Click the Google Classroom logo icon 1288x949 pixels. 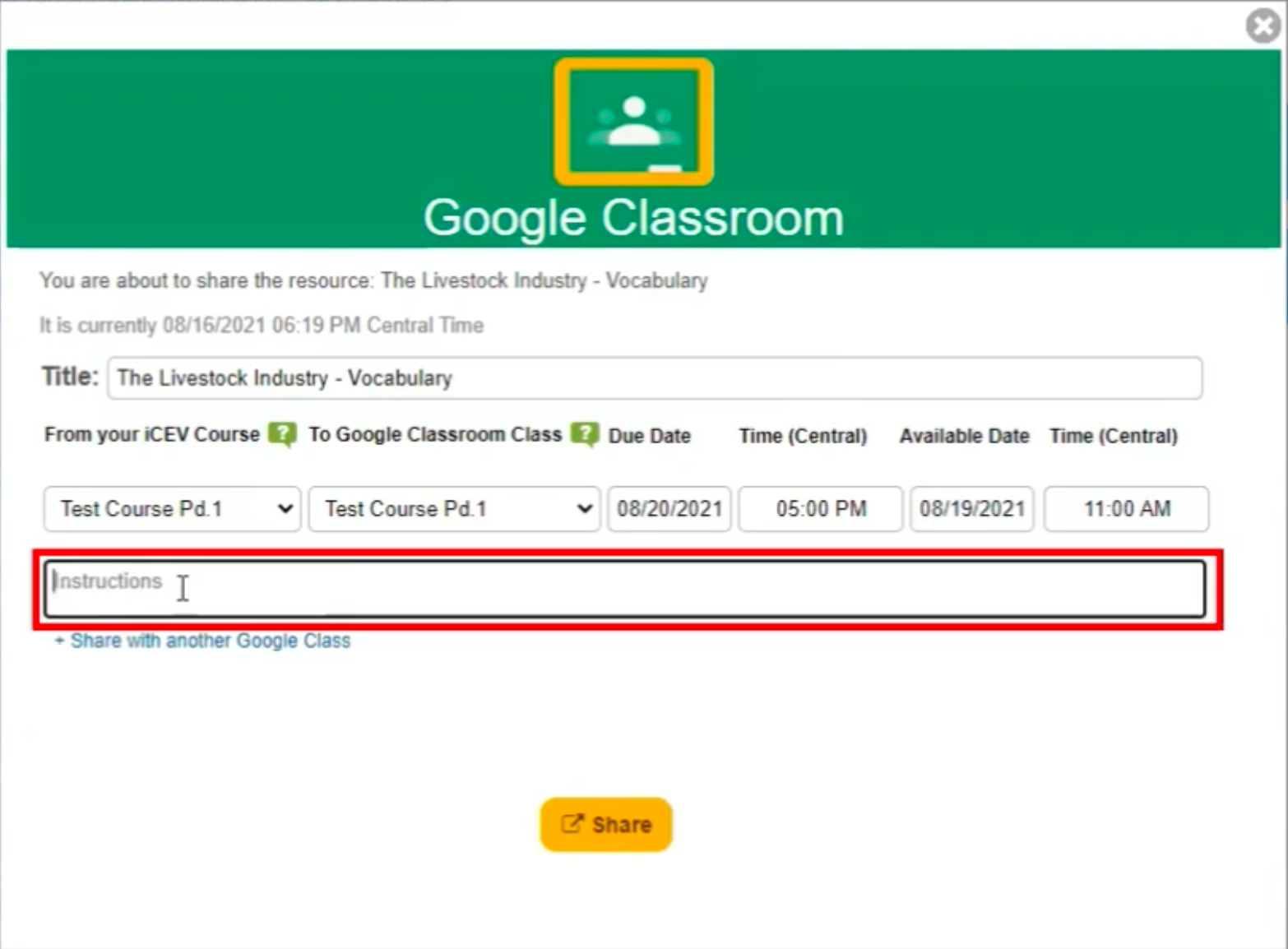(633, 122)
